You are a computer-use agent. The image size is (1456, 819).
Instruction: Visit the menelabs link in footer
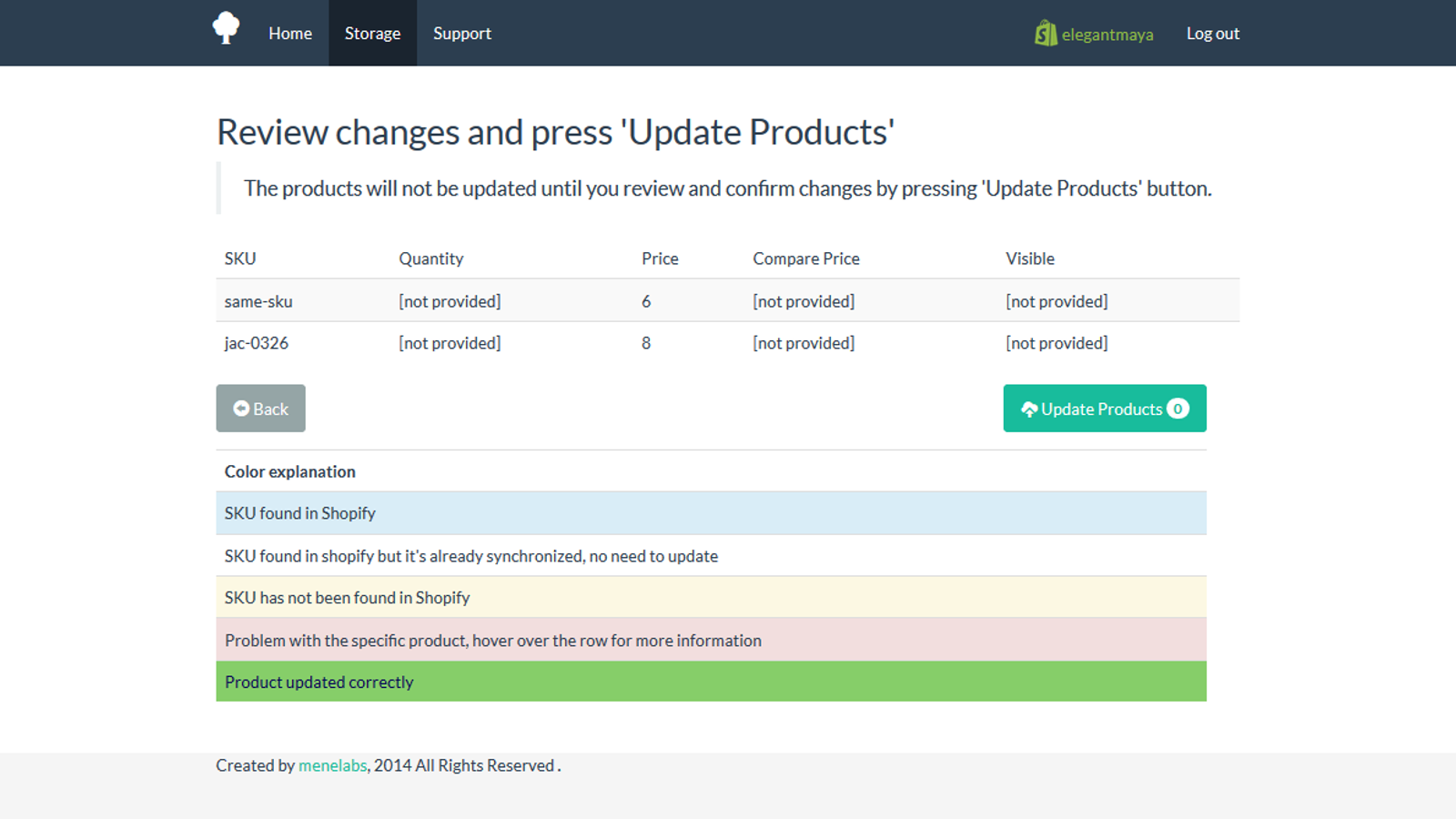(x=332, y=765)
